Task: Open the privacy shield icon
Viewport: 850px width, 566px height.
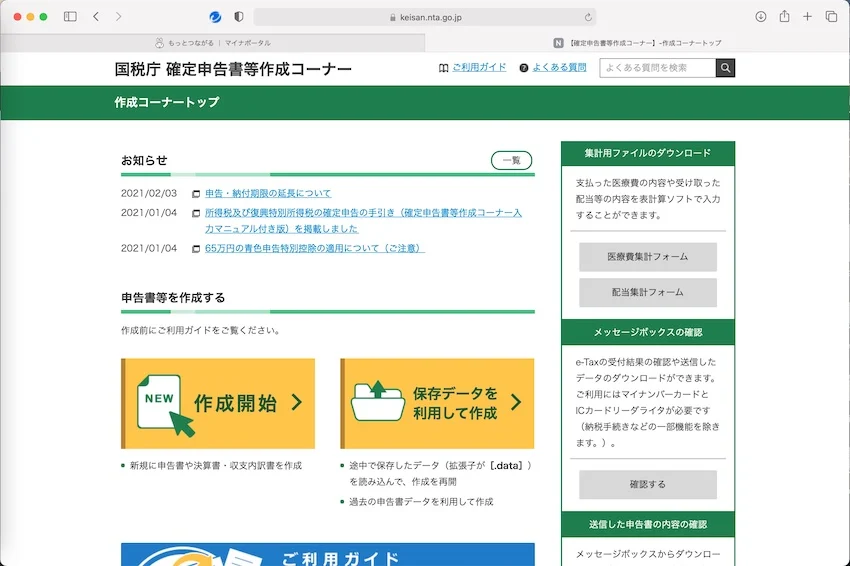Action: (x=239, y=17)
